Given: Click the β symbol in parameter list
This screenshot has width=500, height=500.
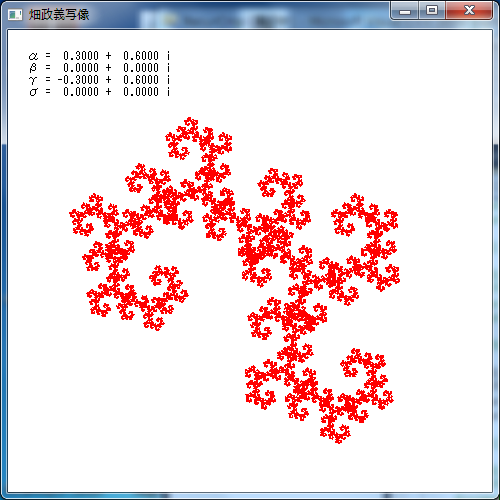Looking at the screenshot, I should click(33, 68).
